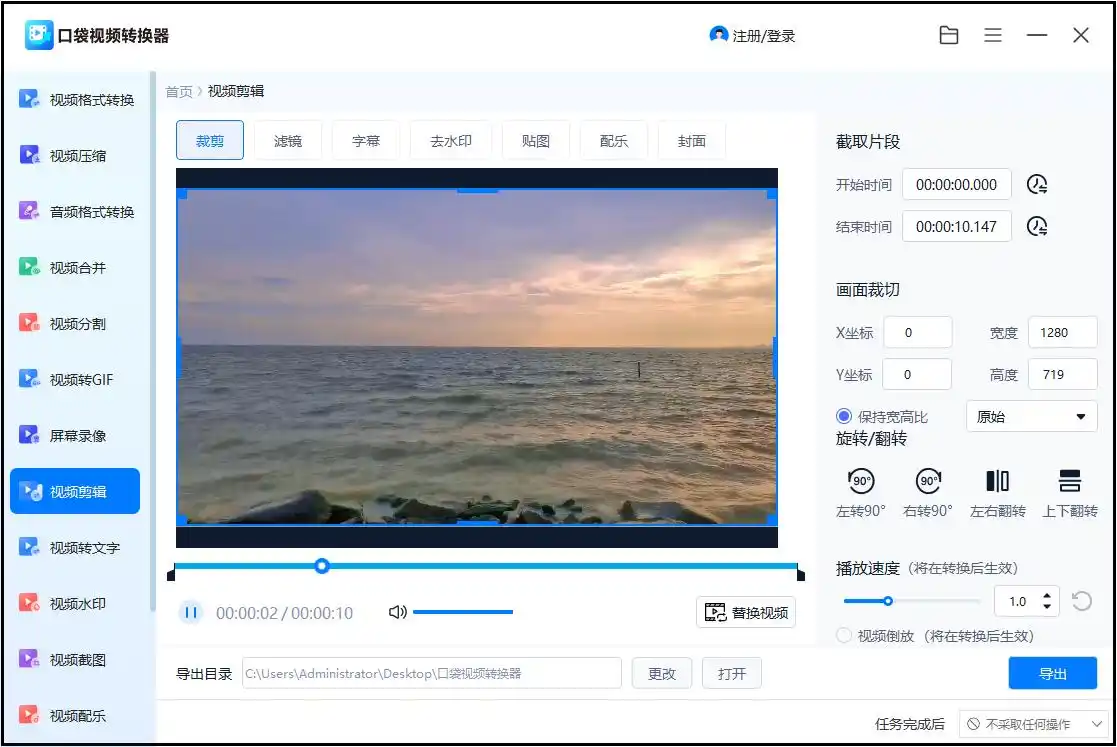This screenshot has height=747, width=1117.
Task: Click the playback speed slider handle
Action: (887, 601)
